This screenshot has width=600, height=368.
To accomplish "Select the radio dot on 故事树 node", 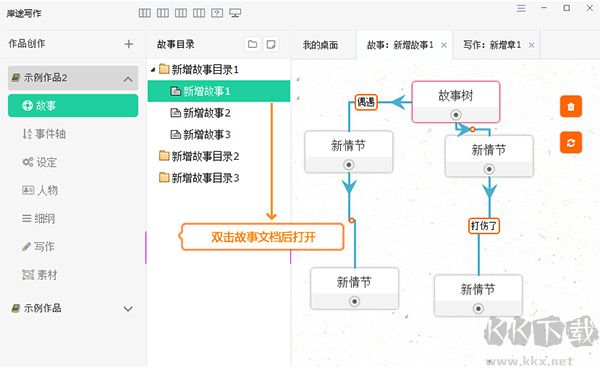I will coord(456,115).
